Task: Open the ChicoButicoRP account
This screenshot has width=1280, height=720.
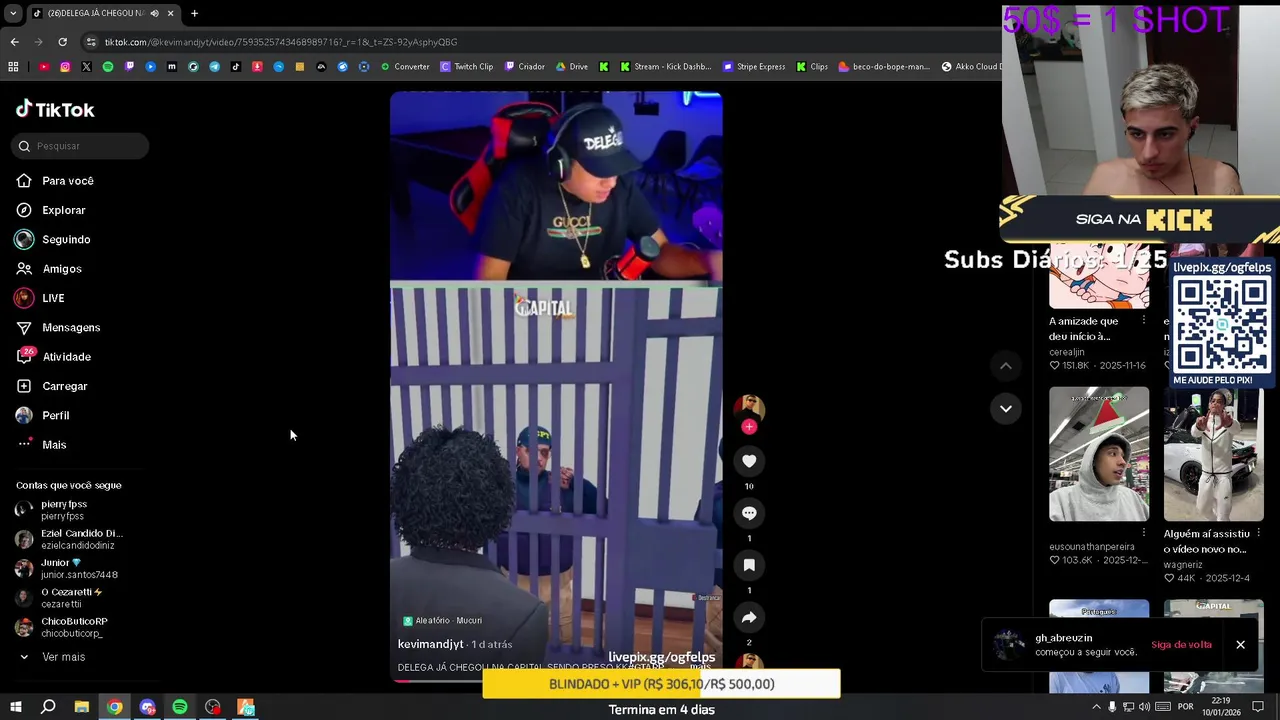Action: (x=61, y=627)
